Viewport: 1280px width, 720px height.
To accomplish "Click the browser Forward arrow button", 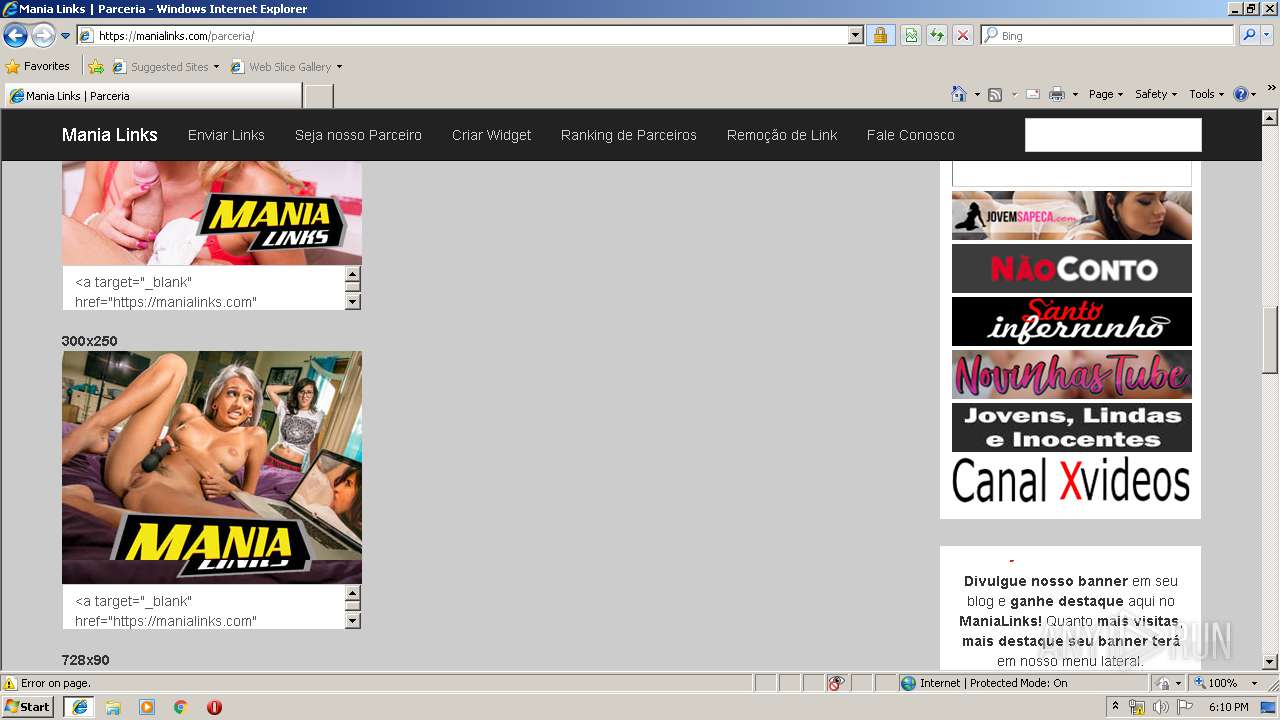I will pyautogui.click(x=43, y=36).
